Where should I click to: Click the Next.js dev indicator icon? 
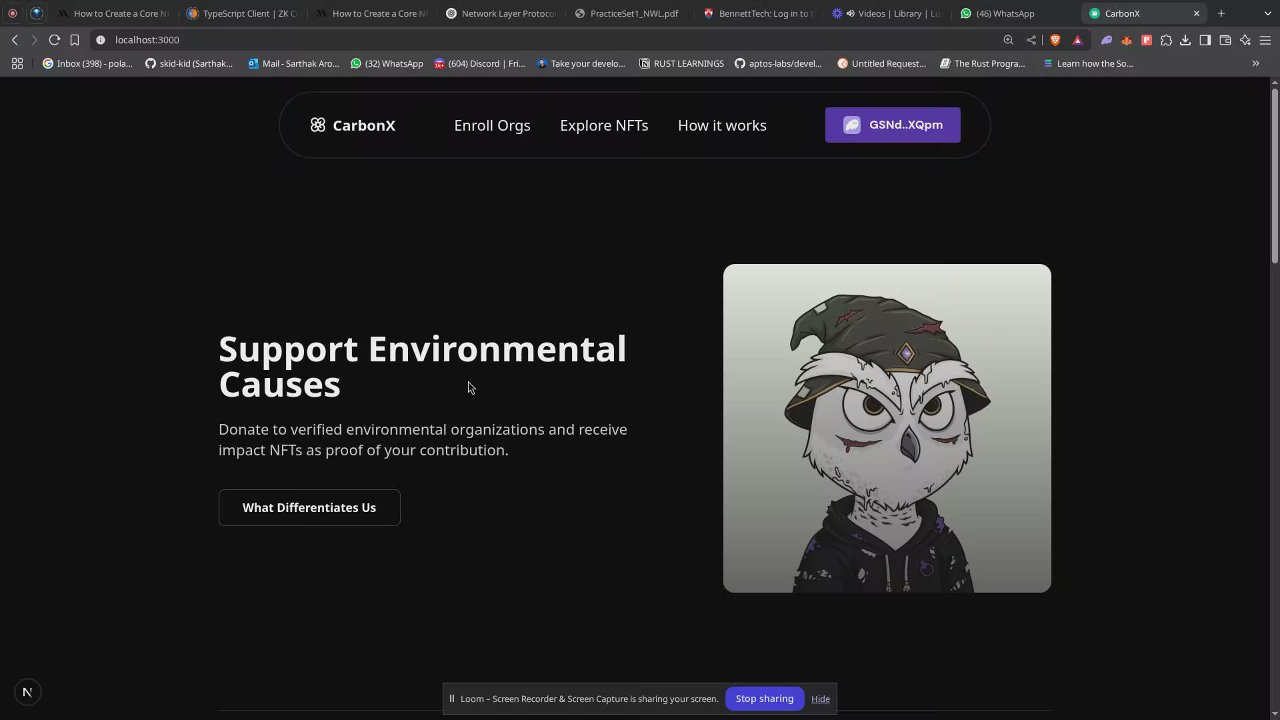tap(27, 692)
